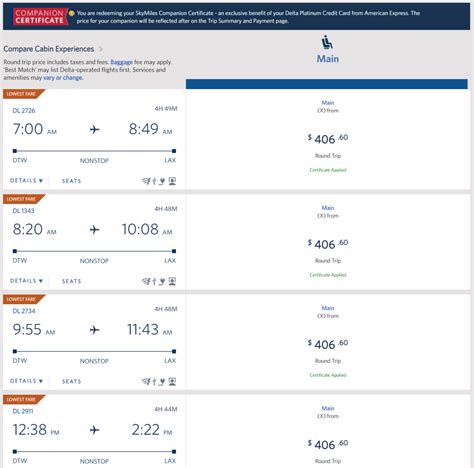Click the Main cabin seat icon
This screenshot has width=474, height=468.
pyautogui.click(x=327, y=43)
